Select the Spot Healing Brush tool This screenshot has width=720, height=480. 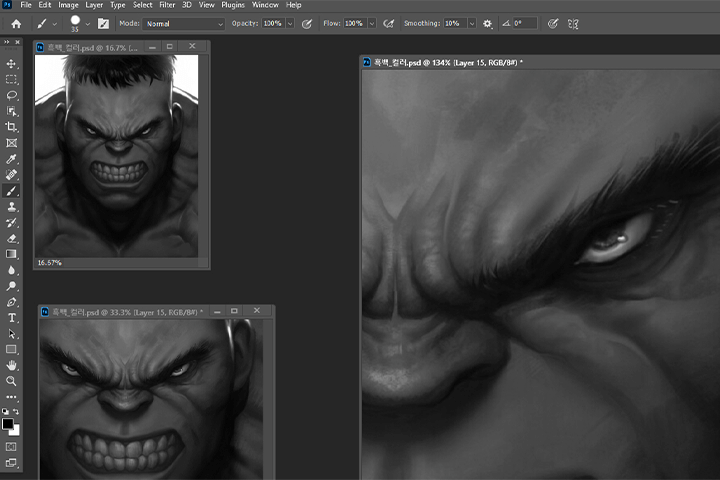pyautogui.click(x=11, y=175)
